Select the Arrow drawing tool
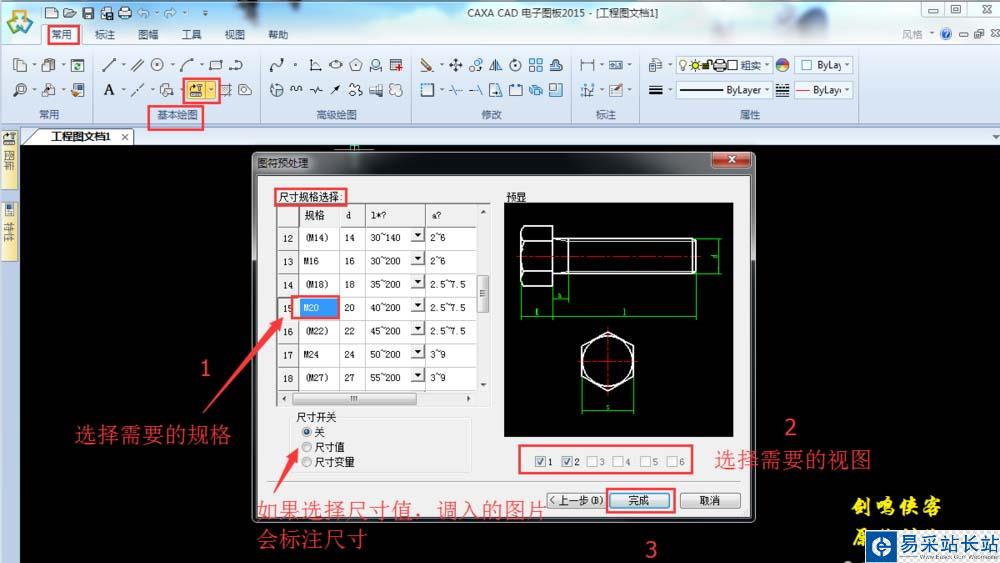 click(335, 90)
